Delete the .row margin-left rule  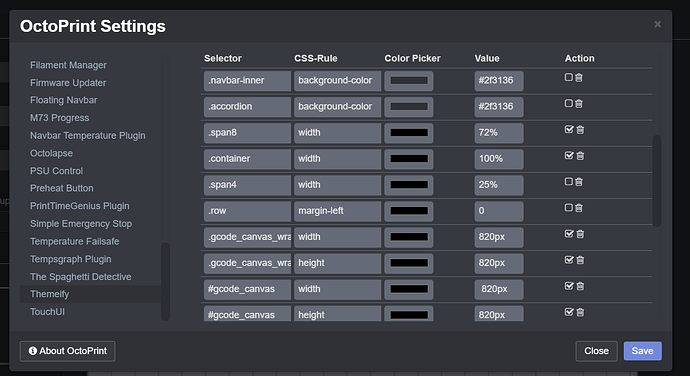point(579,207)
